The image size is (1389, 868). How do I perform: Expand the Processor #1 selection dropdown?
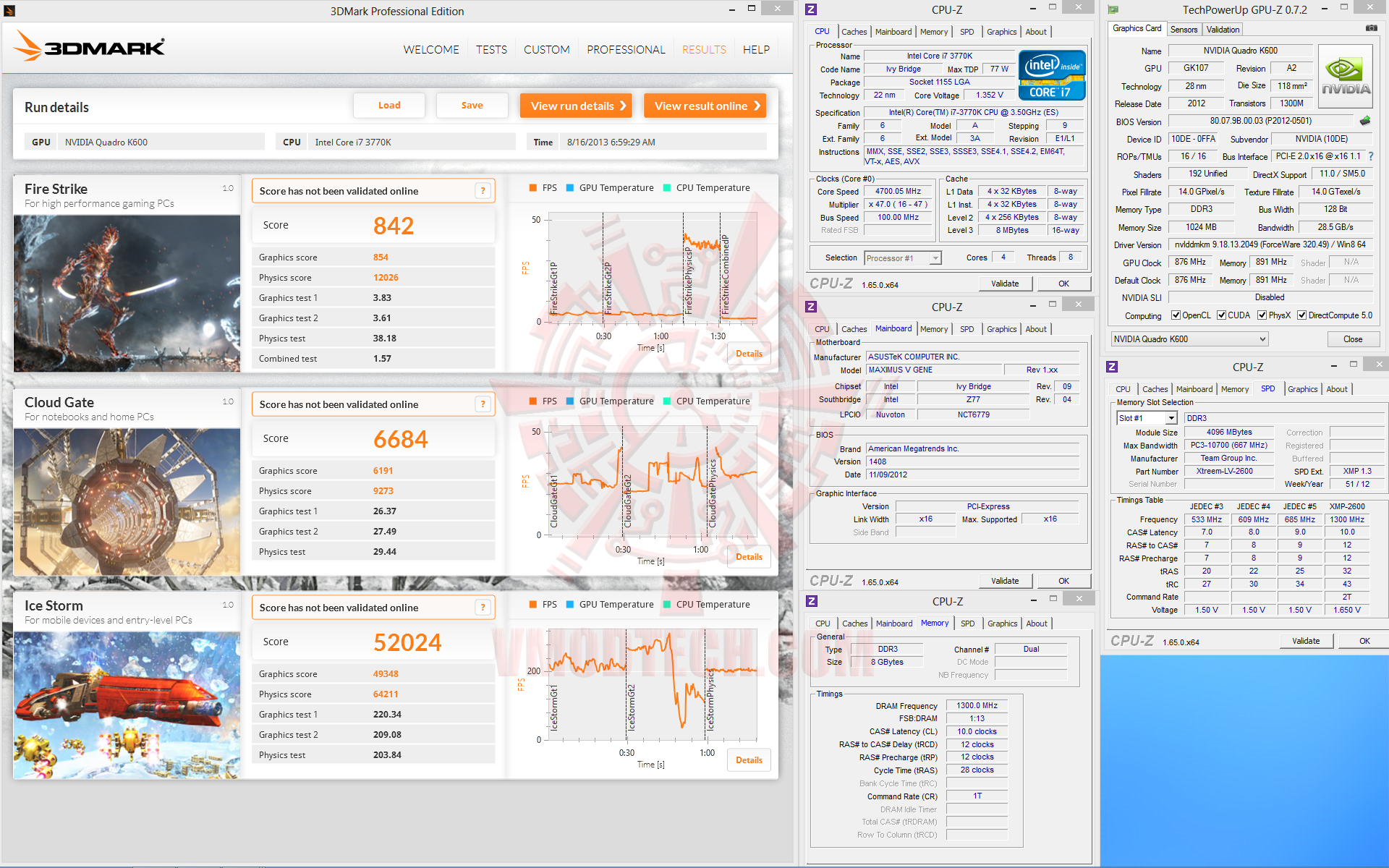click(935, 258)
